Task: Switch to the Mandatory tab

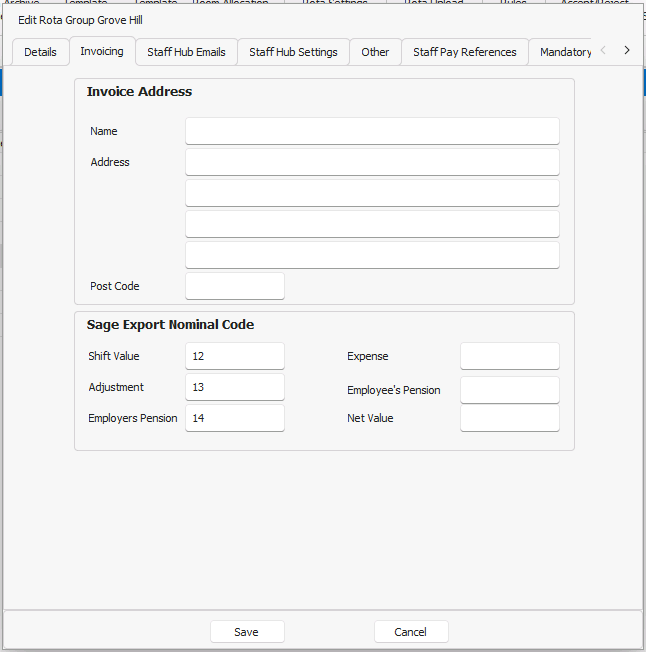Action: (564, 52)
